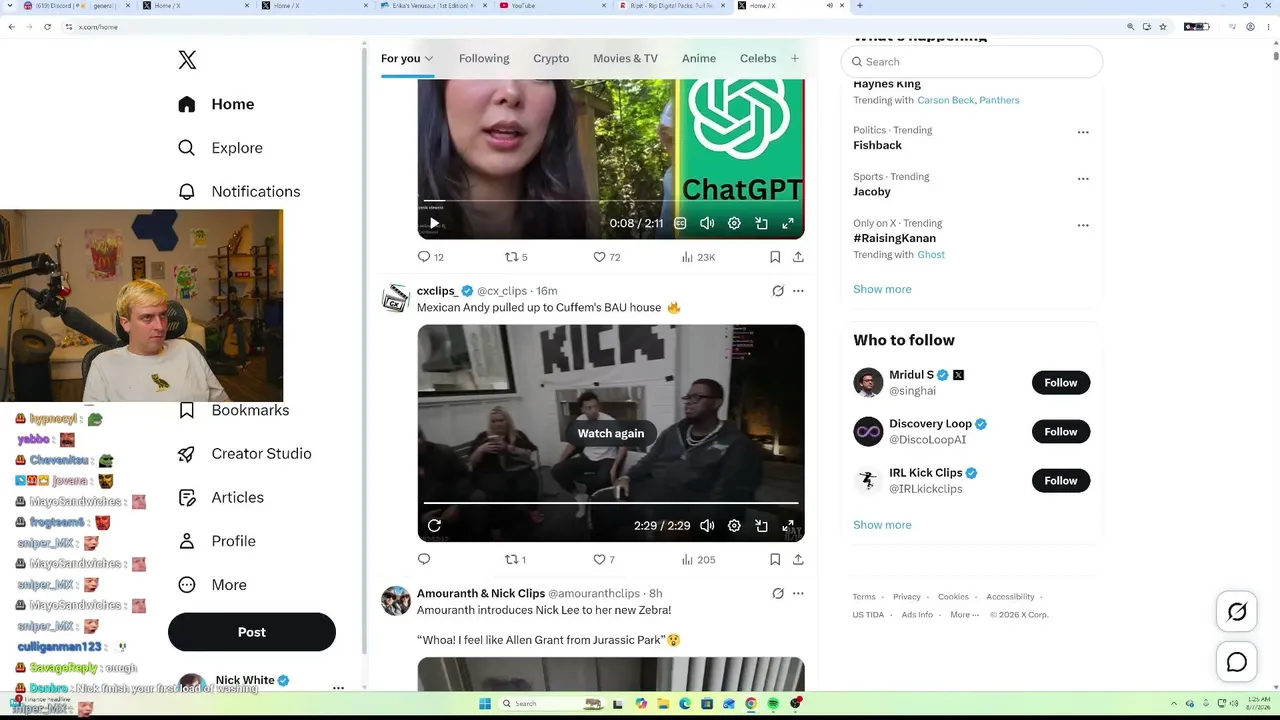Open more options for Jacoby trend
Screen dimensions: 1280x720
coord(1083,179)
